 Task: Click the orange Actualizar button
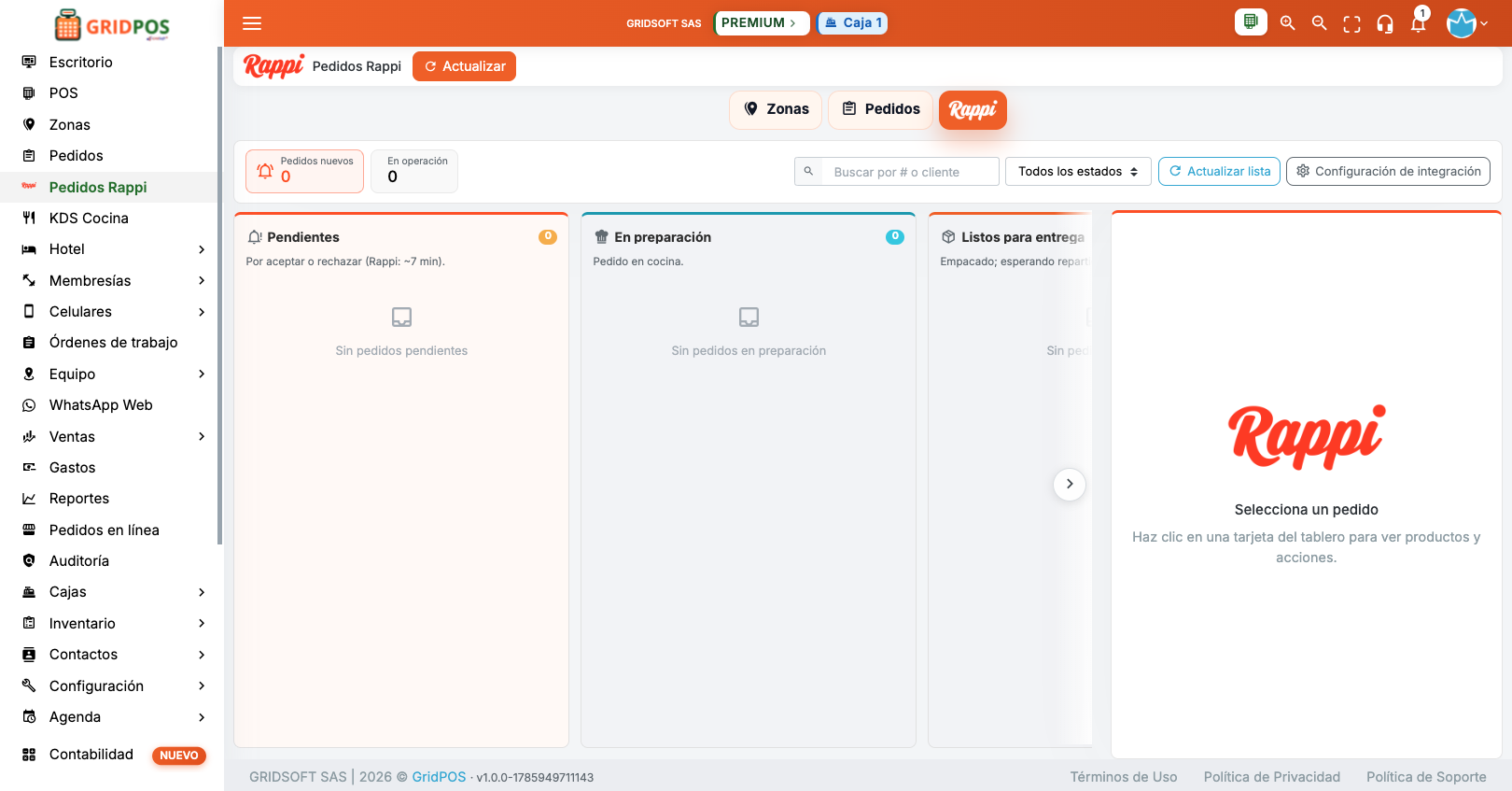[464, 66]
